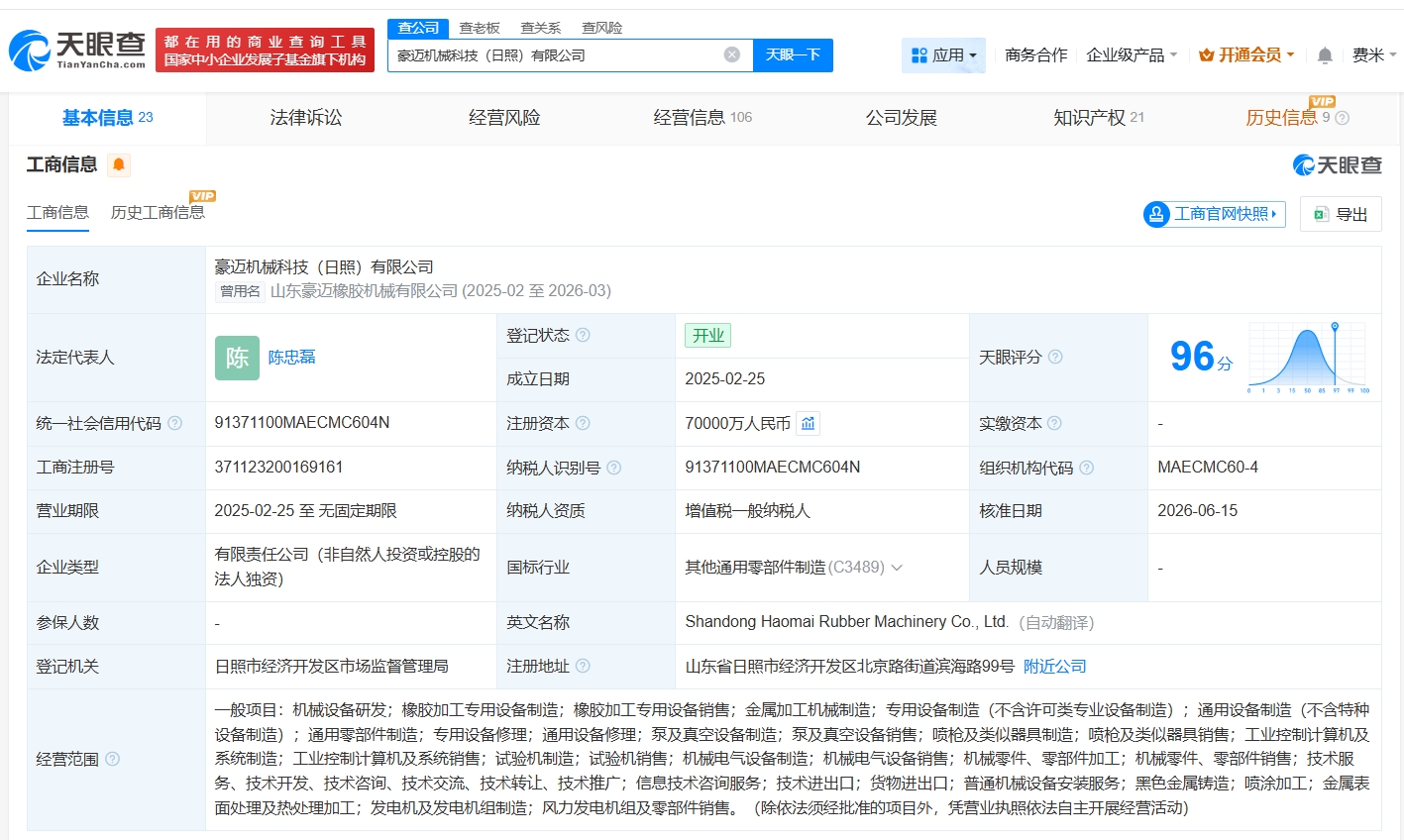Switch to the 经营信息 tab
Screen dimensions: 1404x840
point(702,118)
